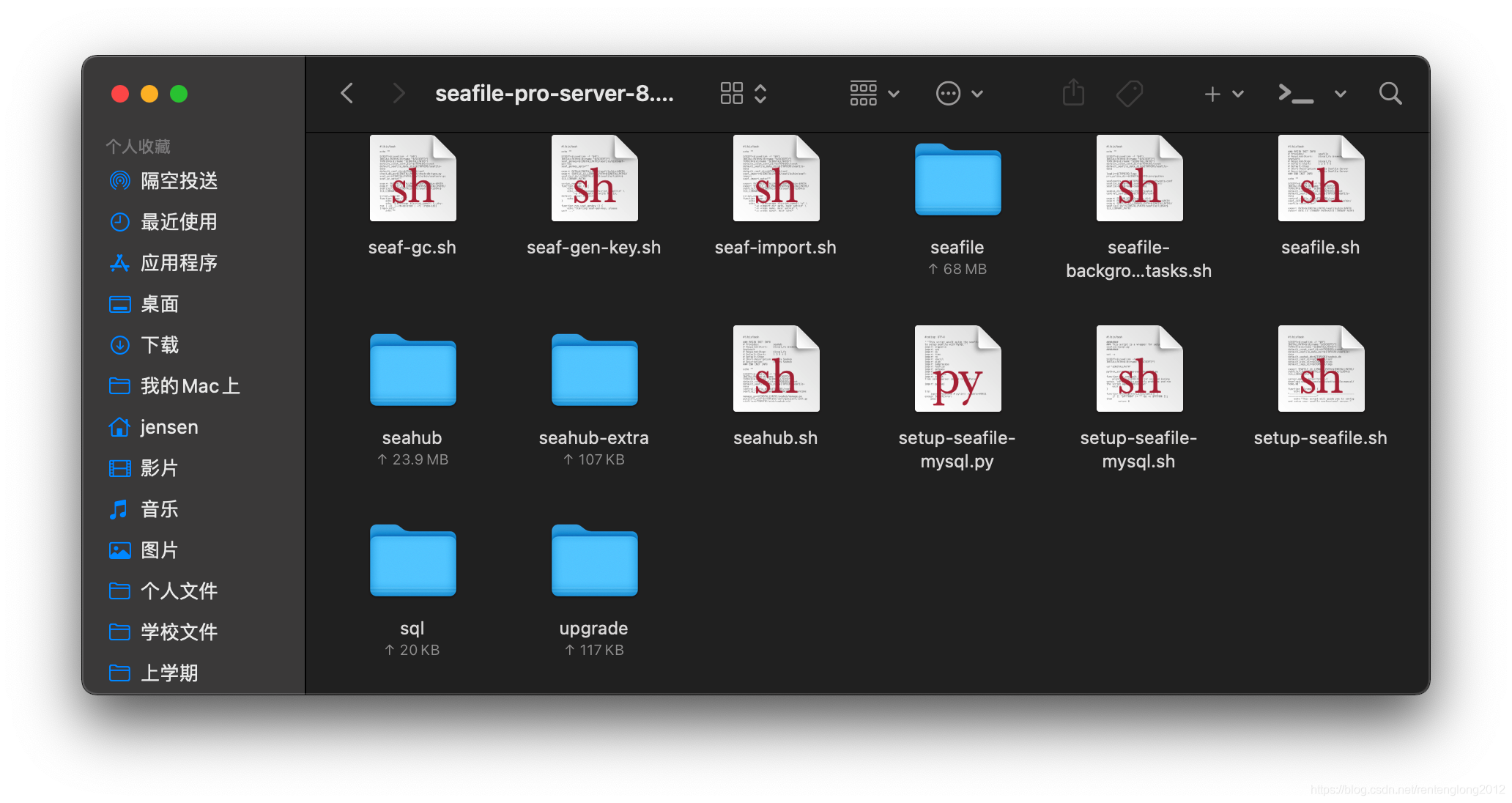Go back with the left chevron button
This screenshot has height=803, width=1512.
pyautogui.click(x=347, y=93)
